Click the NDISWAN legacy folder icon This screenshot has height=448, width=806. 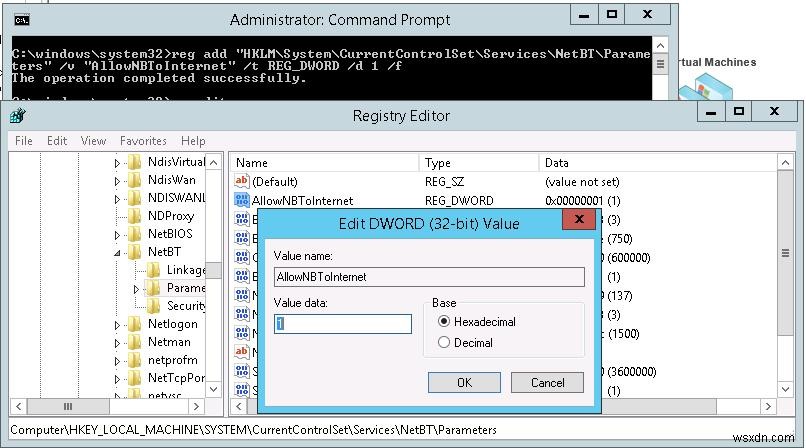click(135, 198)
